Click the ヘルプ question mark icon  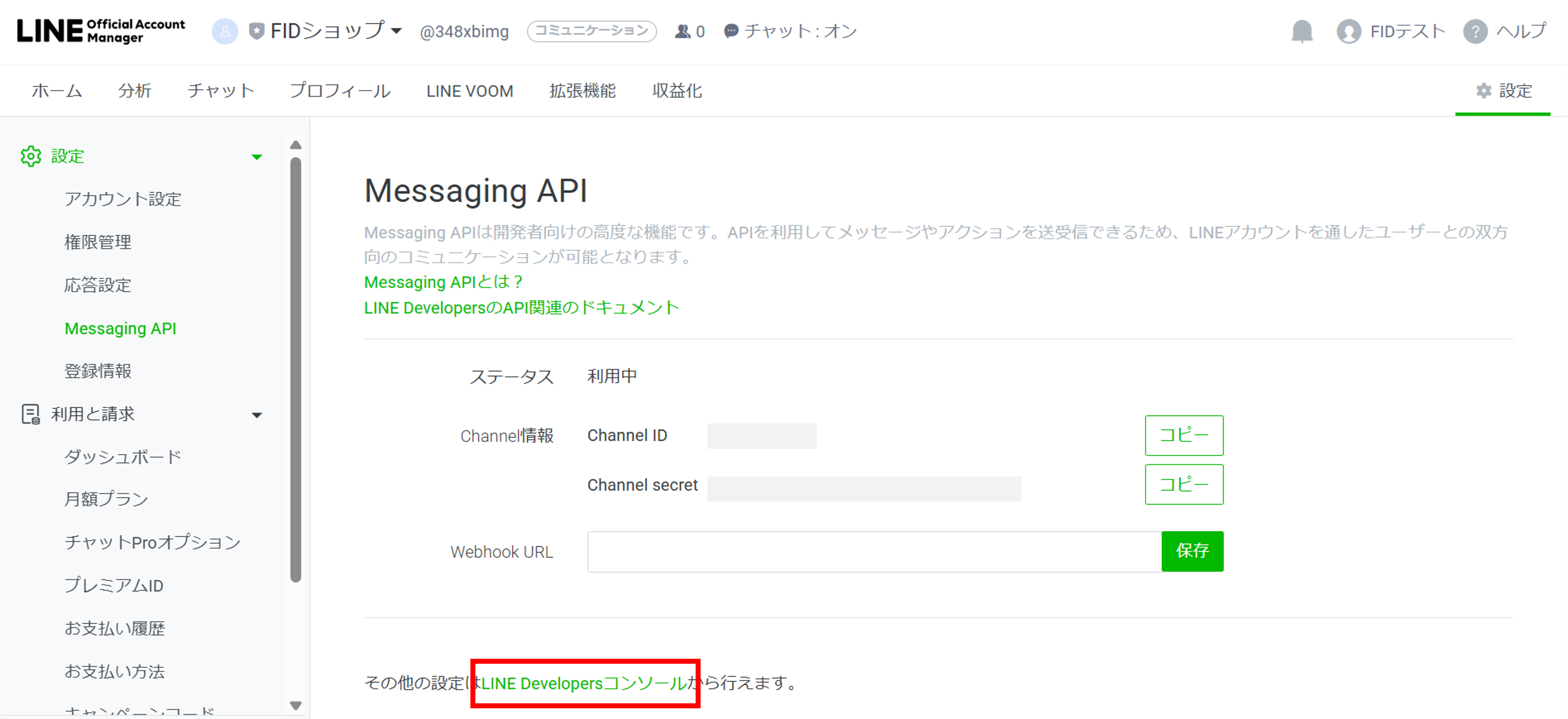click(1475, 31)
